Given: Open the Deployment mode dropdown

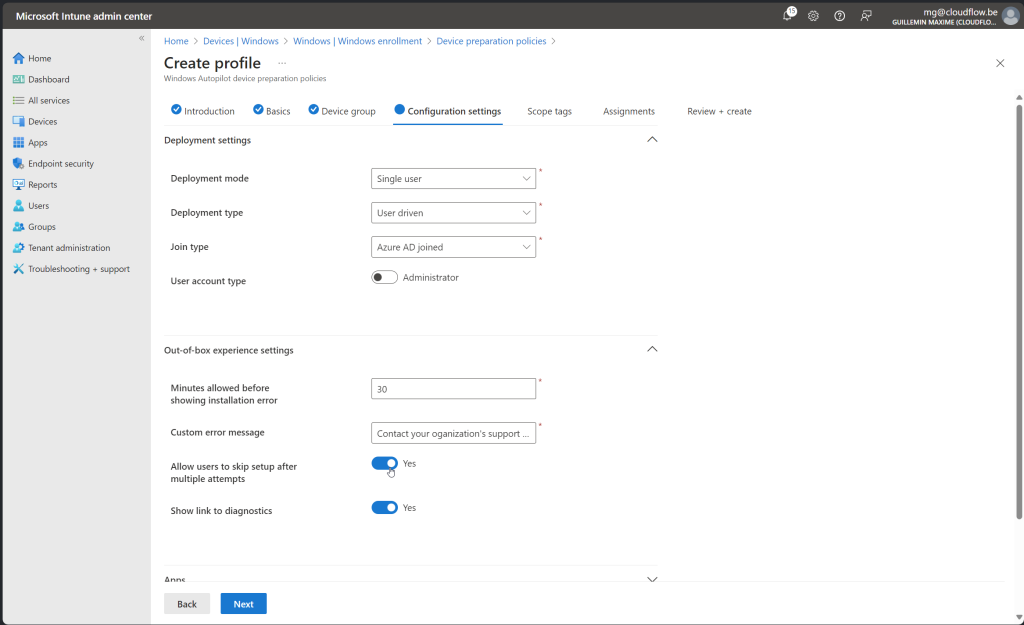Looking at the screenshot, I should click(x=453, y=178).
